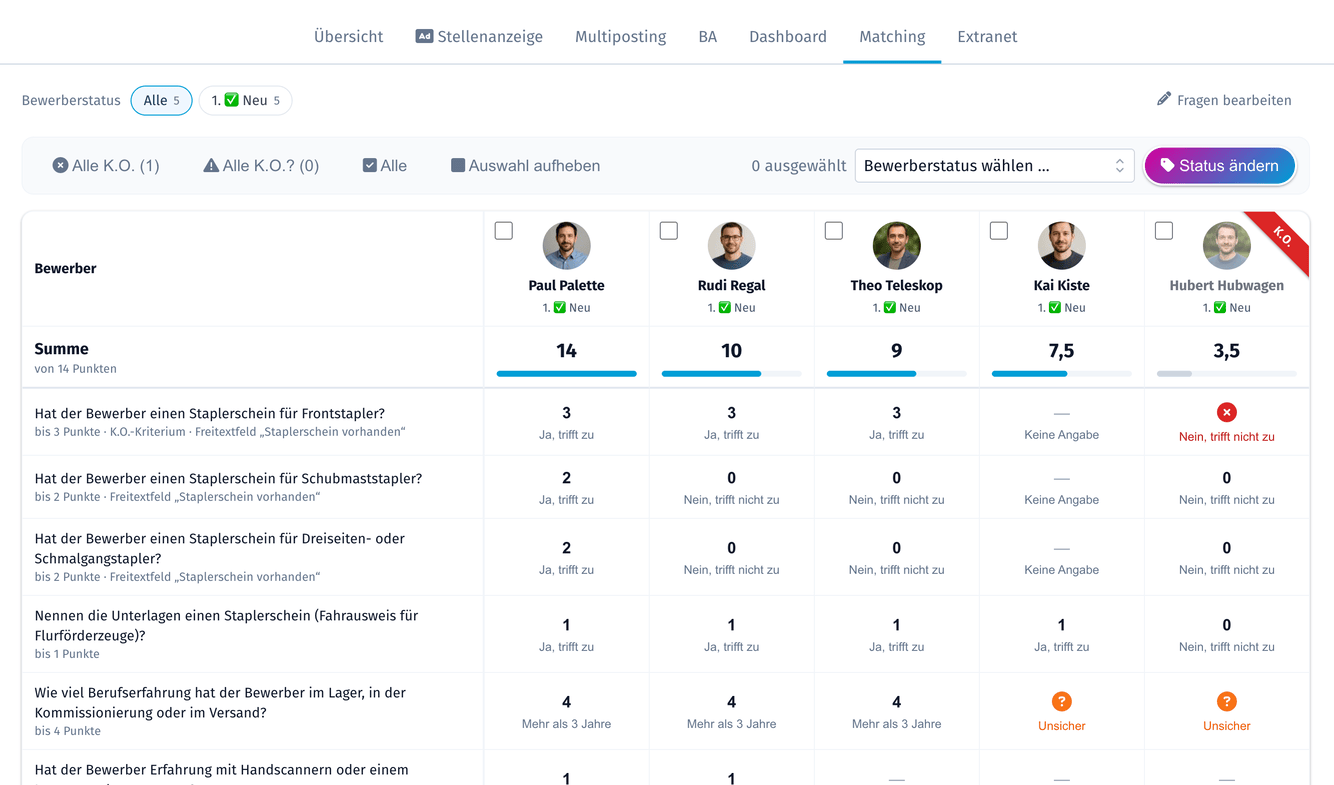Image resolution: width=1334 pixels, height=785 pixels.
Task: Click the Status ändern button
Action: coord(1219,166)
